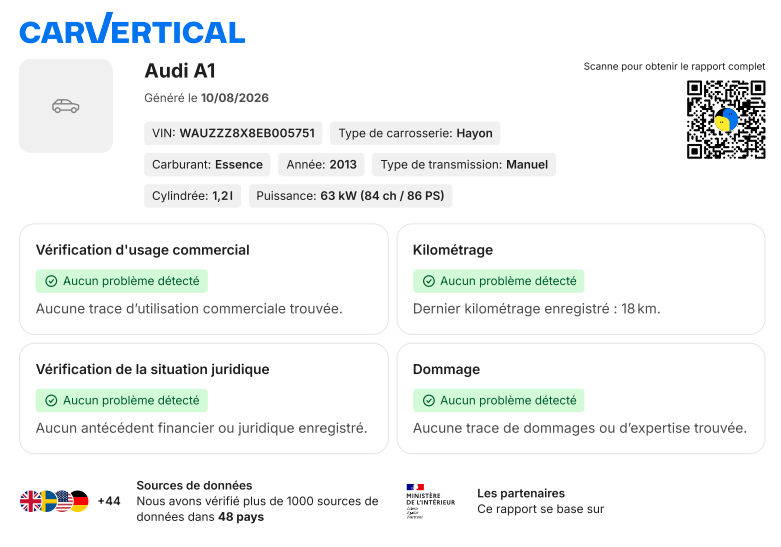This screenshot has height=547, width=781.
Task: Click the carVertical logo
Action: click(x=132, y=28)
